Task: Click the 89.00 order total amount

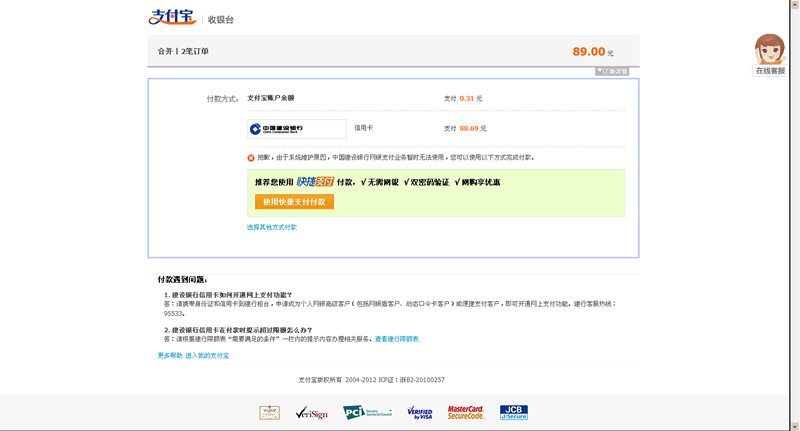Action: (x=589, y=51)
